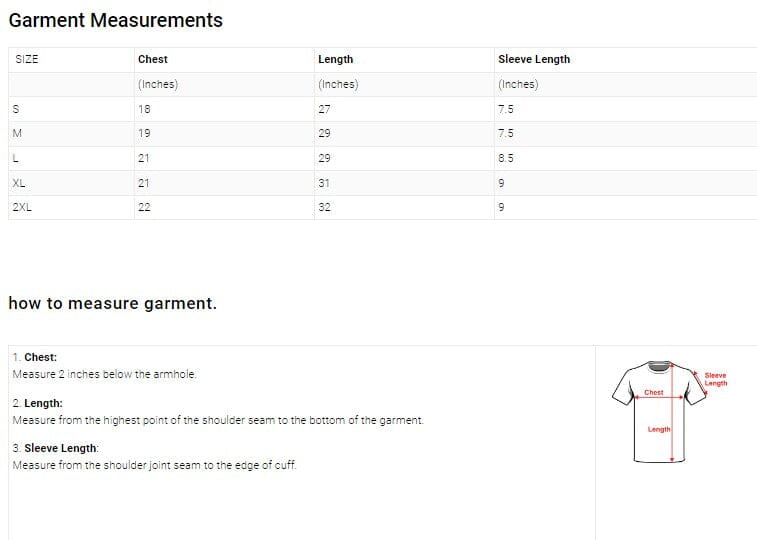Click the chest value 18 for size S
The image size is (757, 540).
click(144, 109)
